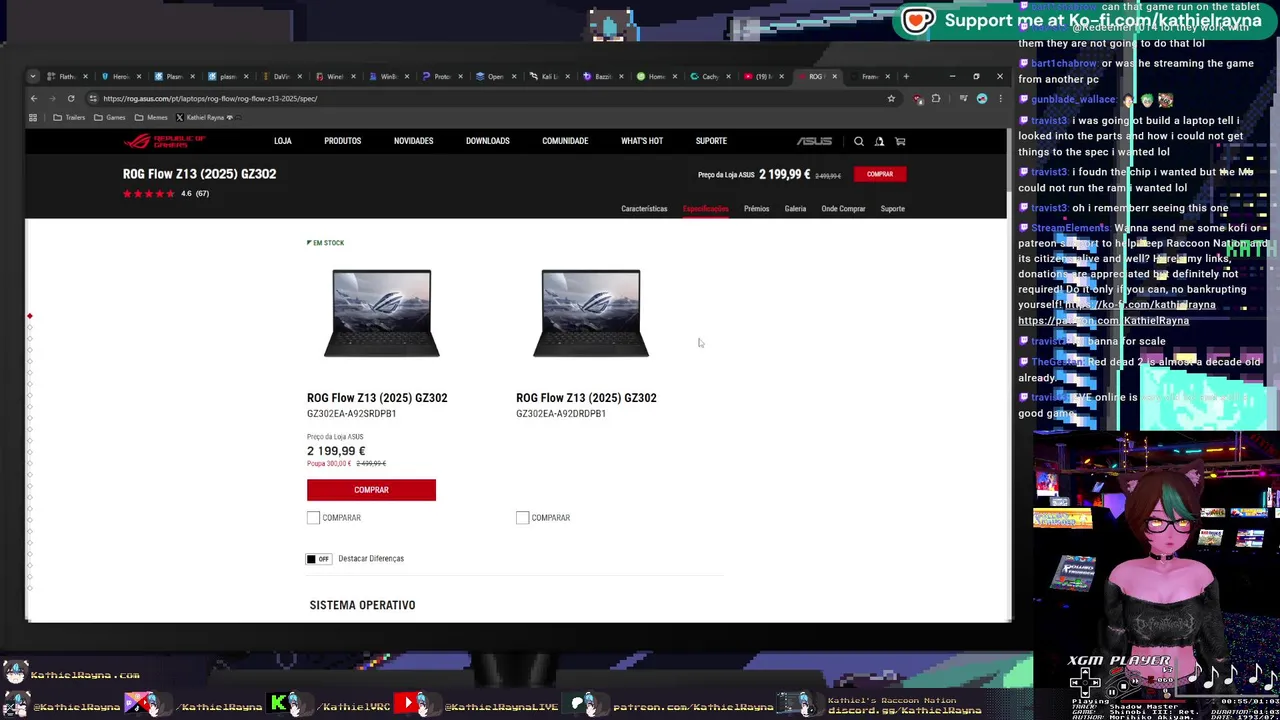This screenshot has width=1280, height=720.
Task: Switch to the Especificações tab
Action: [x=706, y=209]
